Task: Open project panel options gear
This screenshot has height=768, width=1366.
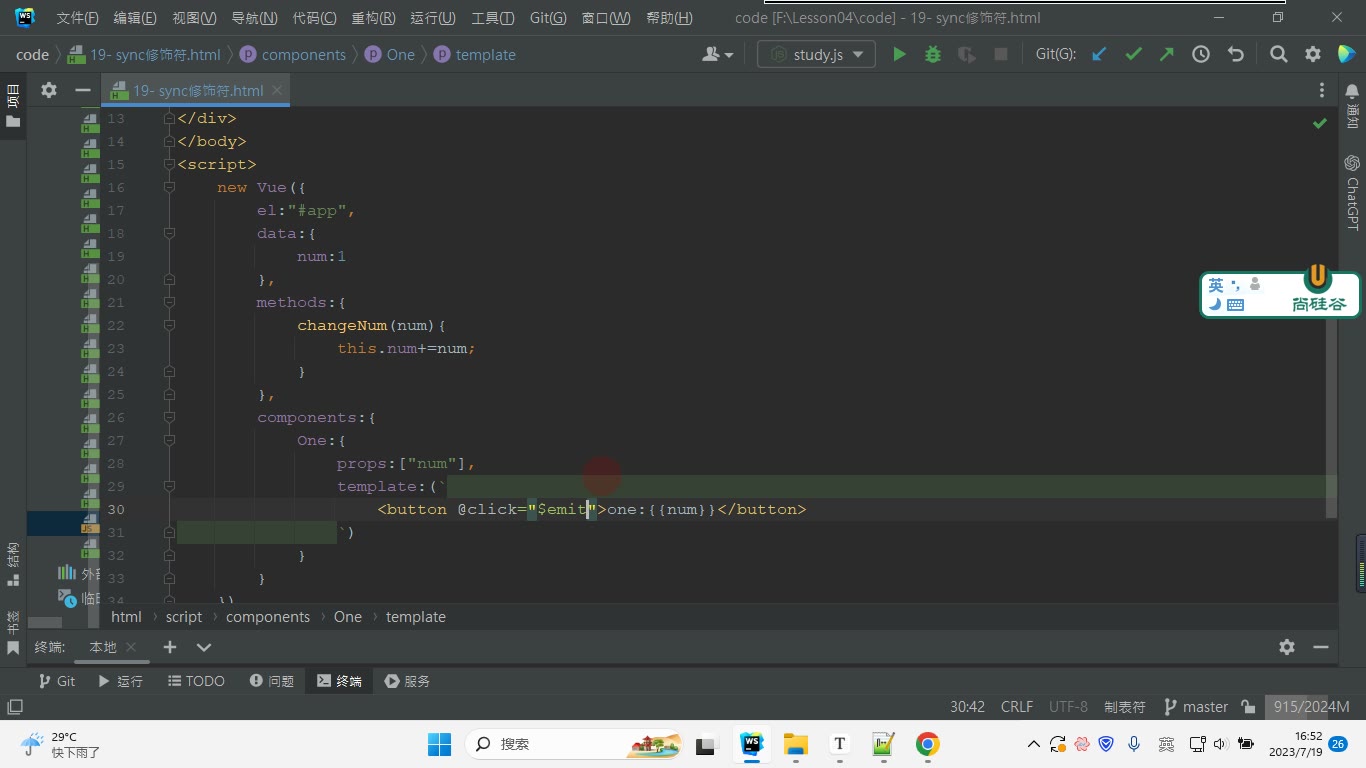Action: (49, 90)
